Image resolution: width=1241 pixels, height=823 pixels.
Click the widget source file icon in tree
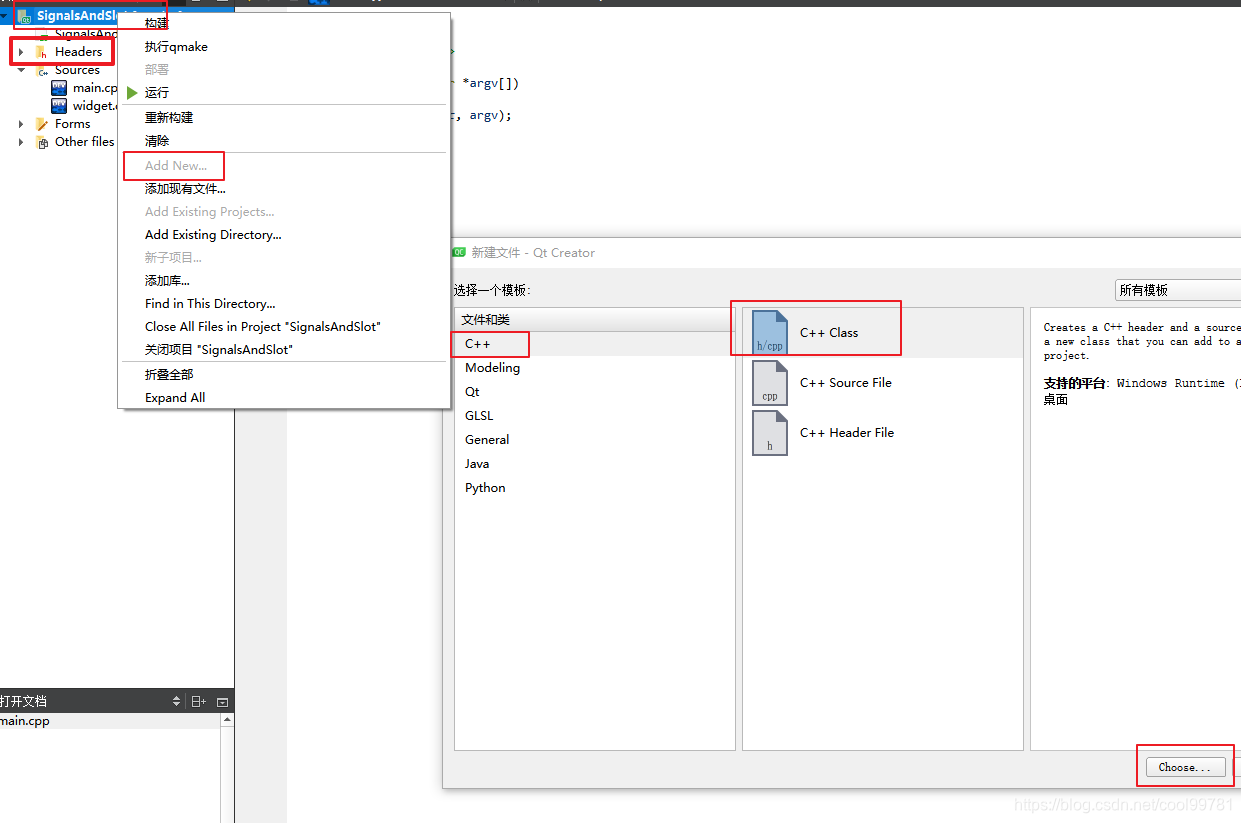pos(59,106)
